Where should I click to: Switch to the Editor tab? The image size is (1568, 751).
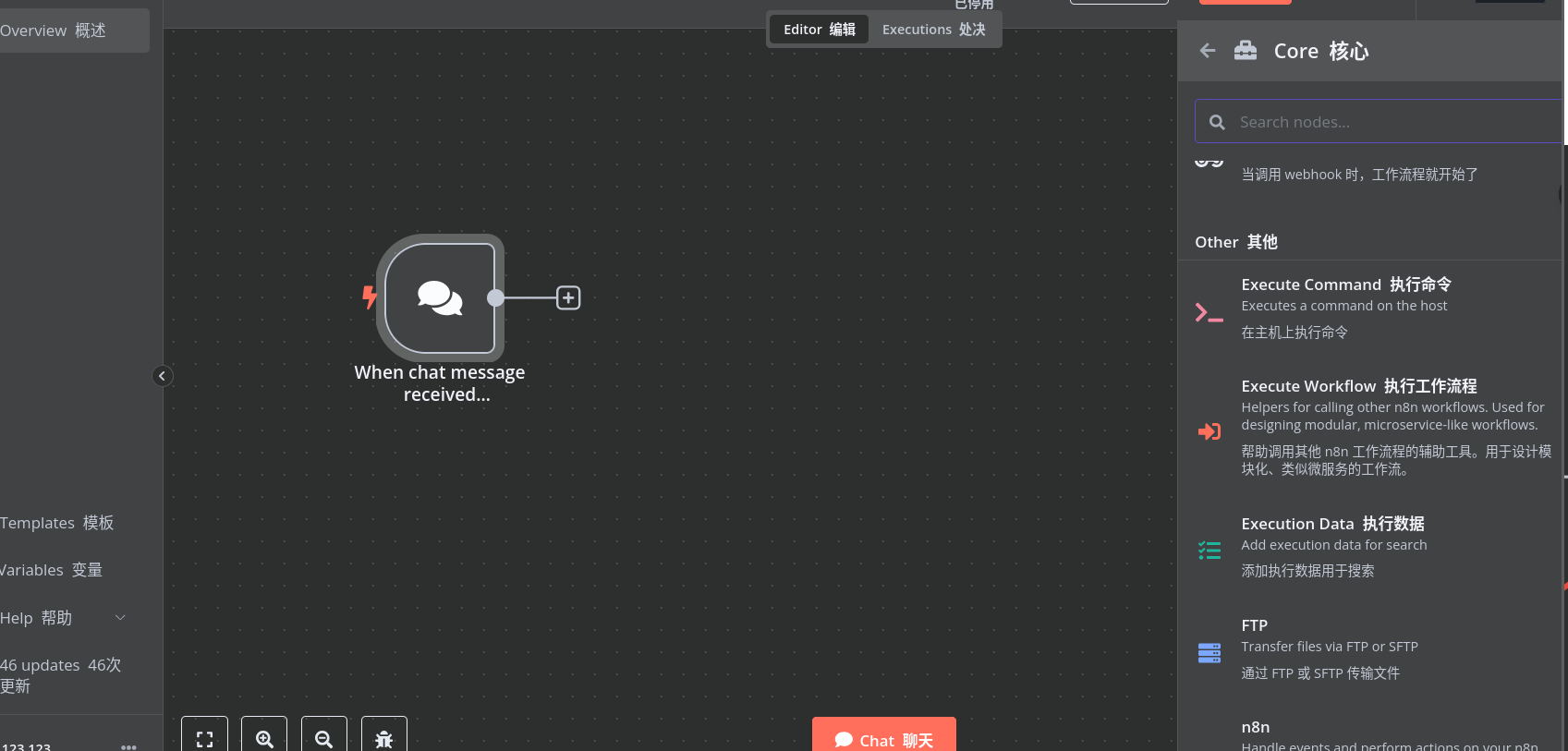coord(820,30)
